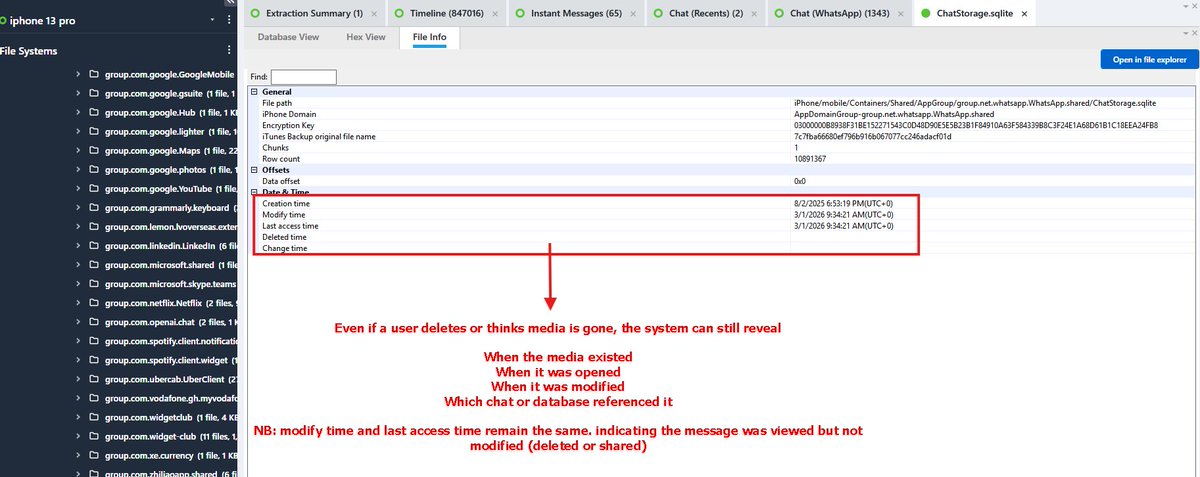Select the Row count value 10891367

coord(810,159)
